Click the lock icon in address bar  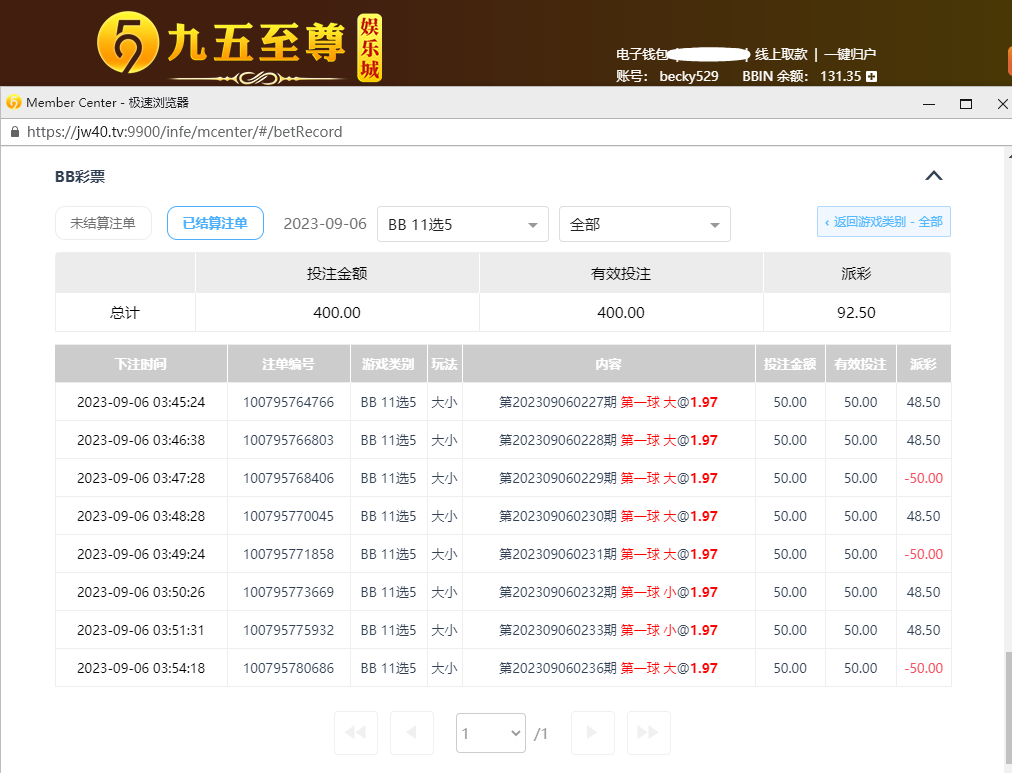coord(14,132)
